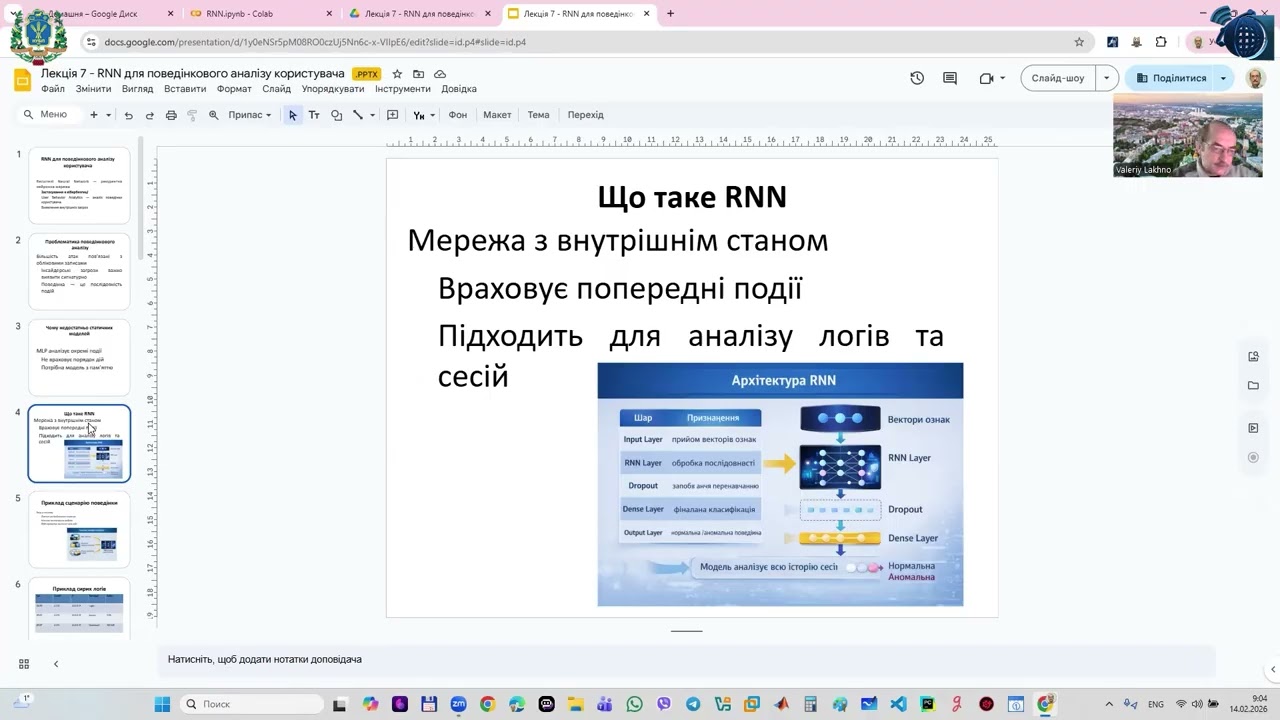Expand the Поділитися share options arrow
The image size is (1280, 720).
pyautogui.click(x=1223, y=78)
